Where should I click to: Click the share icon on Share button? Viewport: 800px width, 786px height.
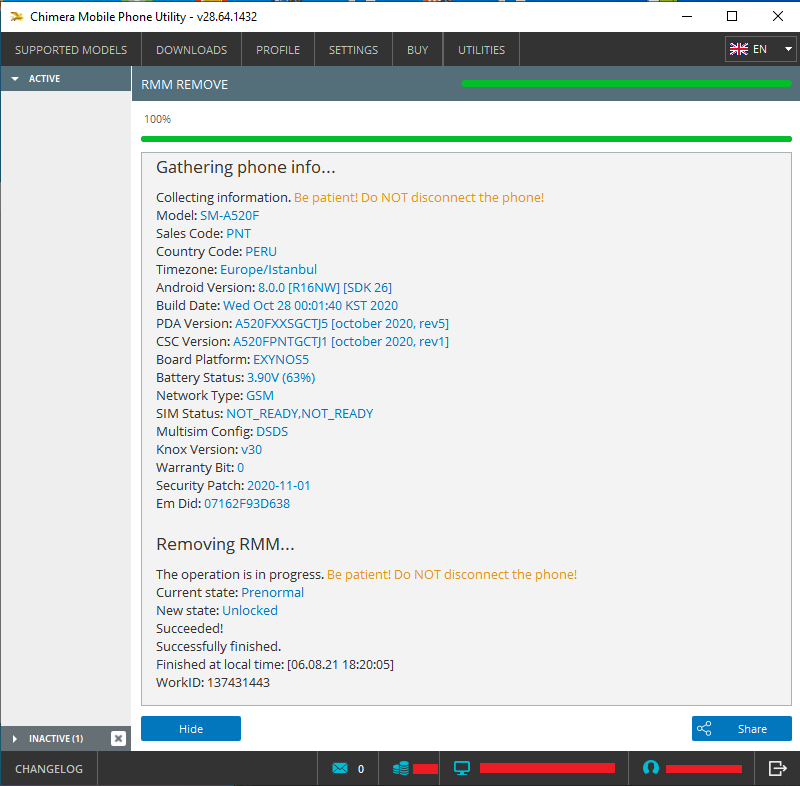pos(704,729)
